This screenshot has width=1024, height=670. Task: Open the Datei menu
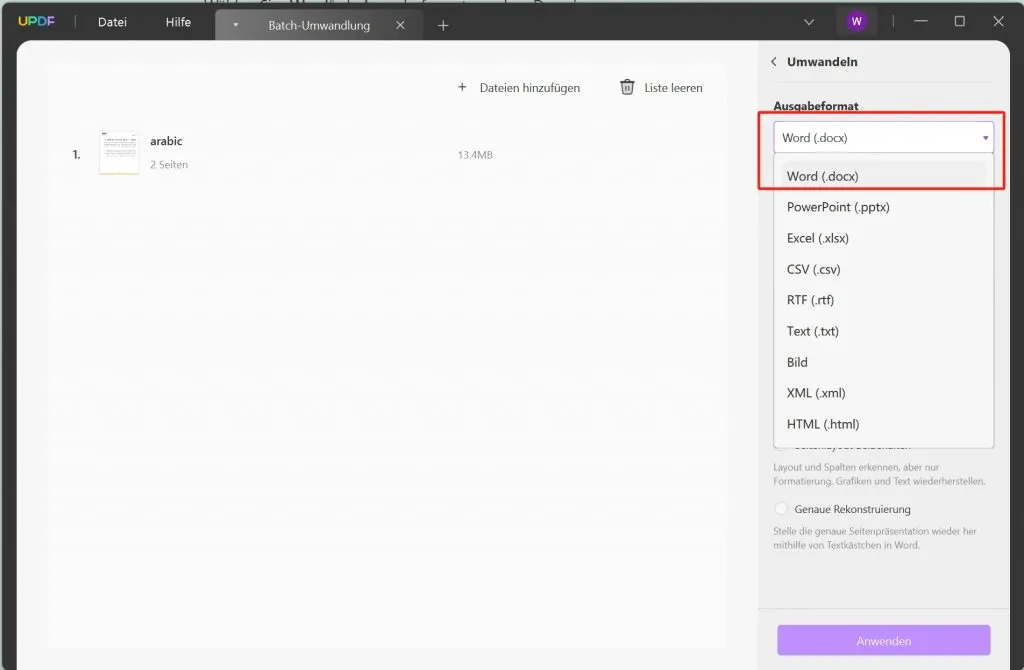[x=112, y=22]
